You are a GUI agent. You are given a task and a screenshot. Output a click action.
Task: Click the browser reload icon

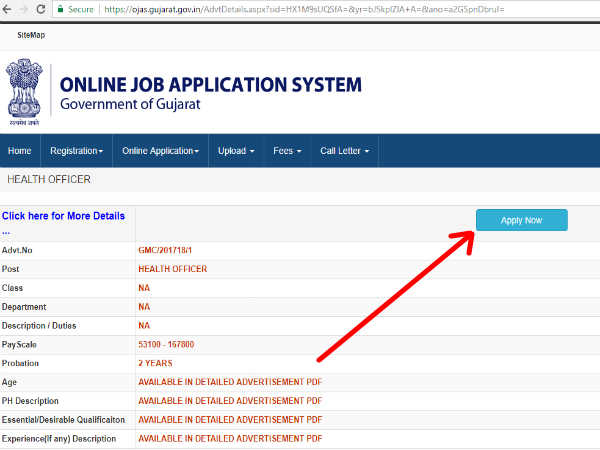(41, 9)
